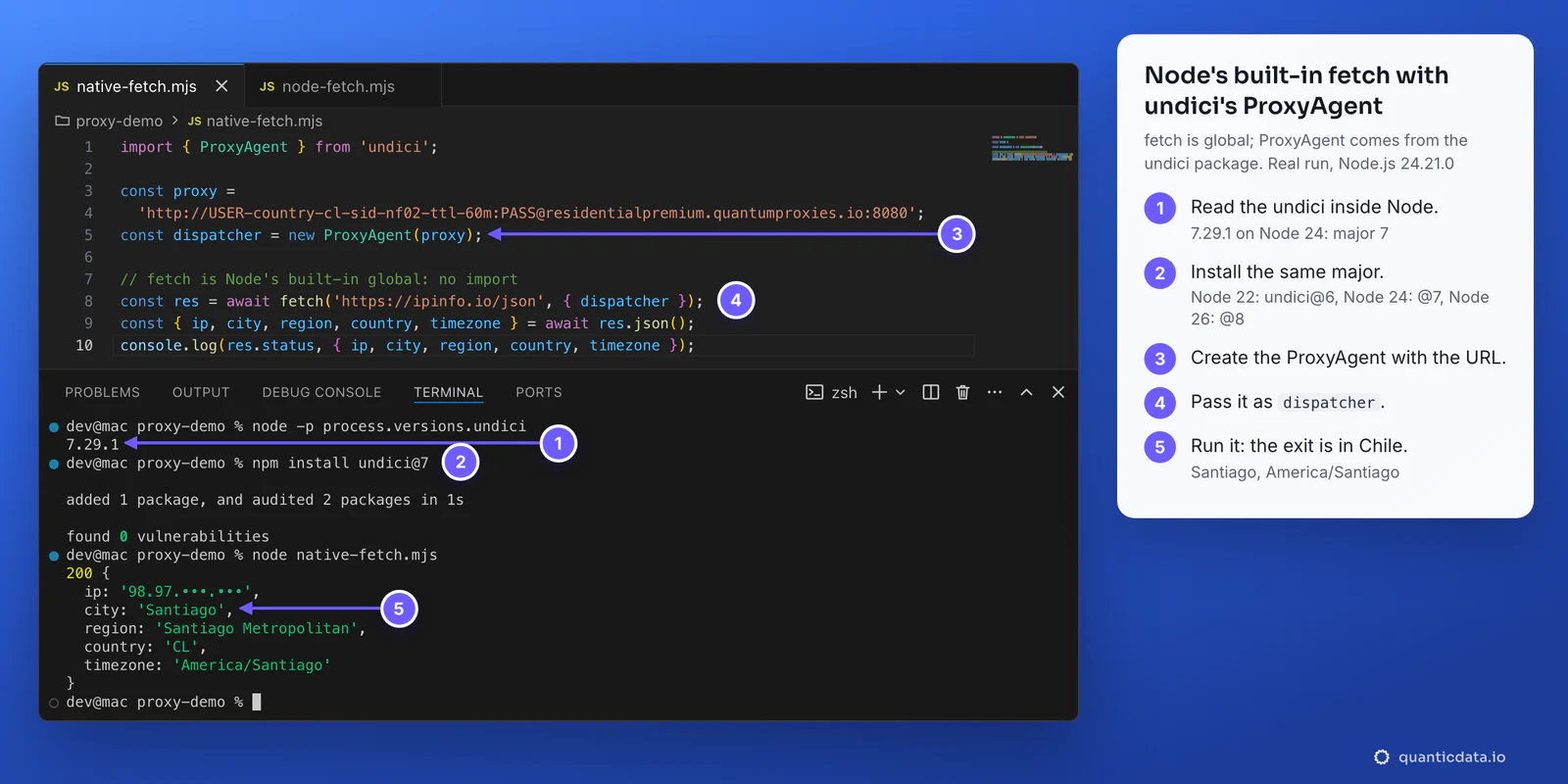Click the '// fetch is Node's built-in global' comment
1568x784 pixels.
click(x=318, y=279)
